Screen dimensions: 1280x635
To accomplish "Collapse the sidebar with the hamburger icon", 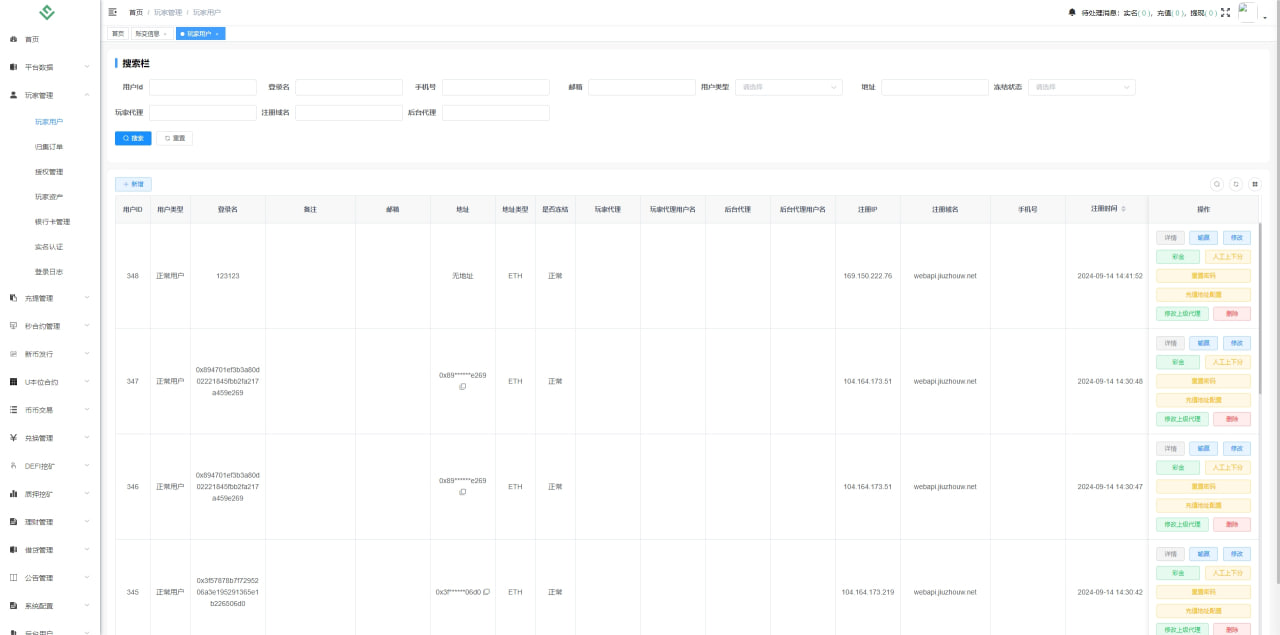I will click(113, 12).
